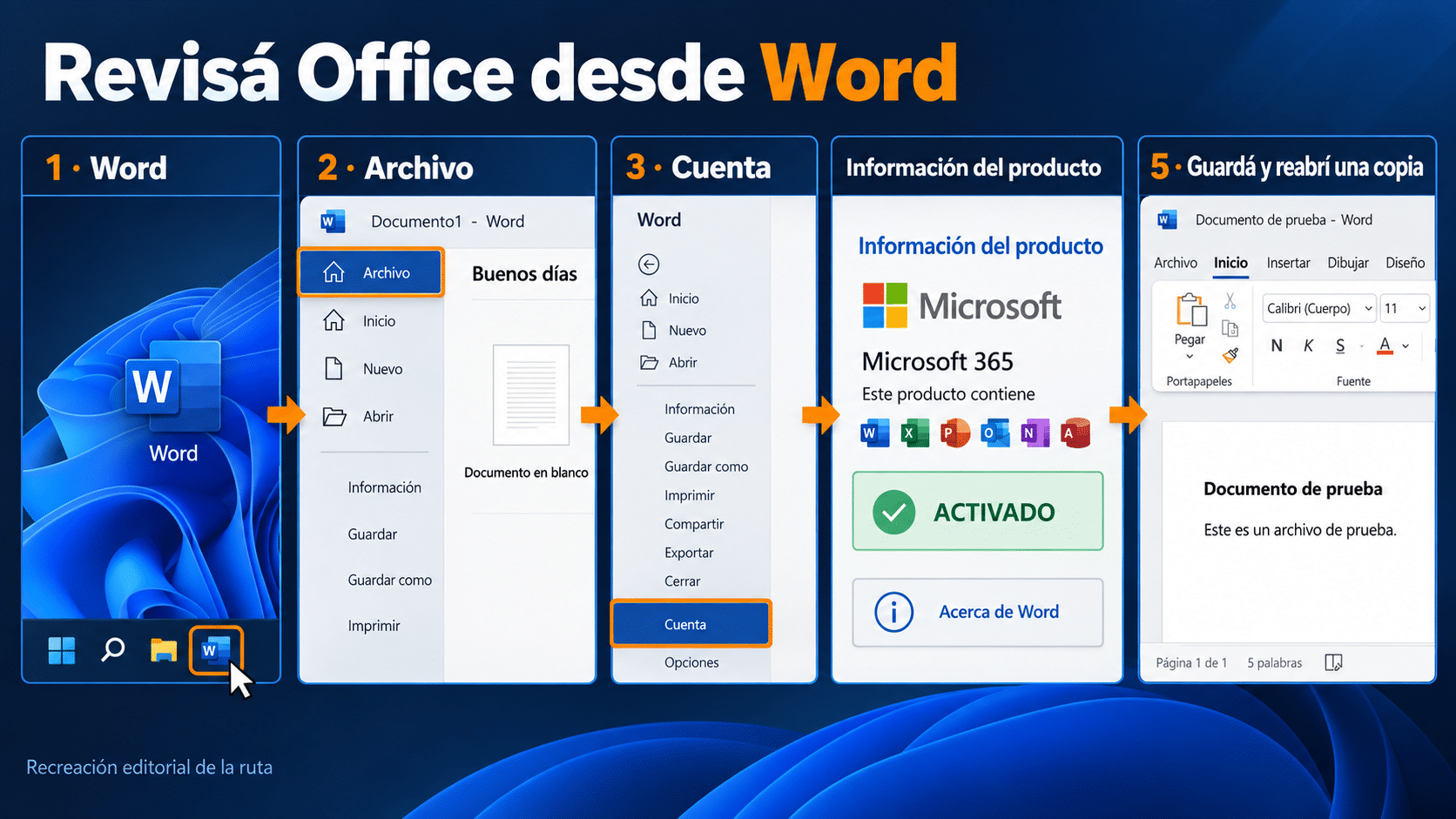This screenshot has height=819, width=1456.
Task: Switch to the Diseño ribbon tab
Action: tap(1405, 263)
